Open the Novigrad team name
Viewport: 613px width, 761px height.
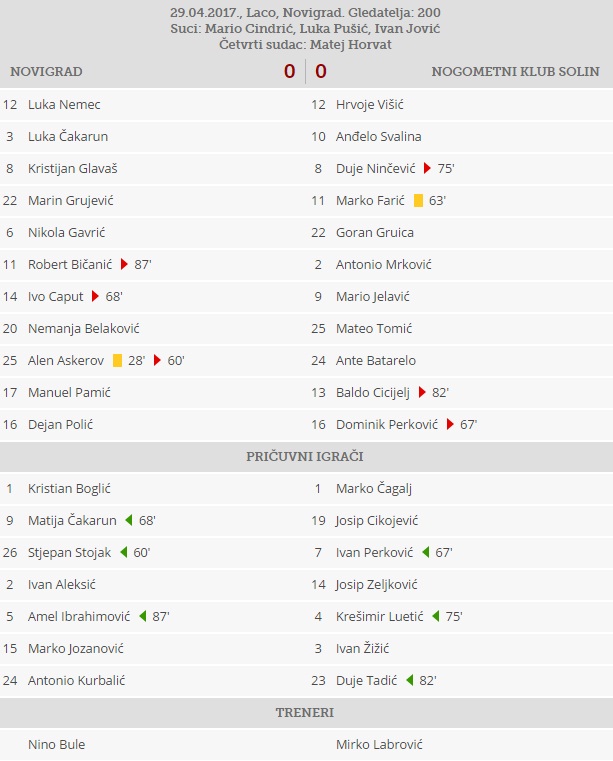46,71
